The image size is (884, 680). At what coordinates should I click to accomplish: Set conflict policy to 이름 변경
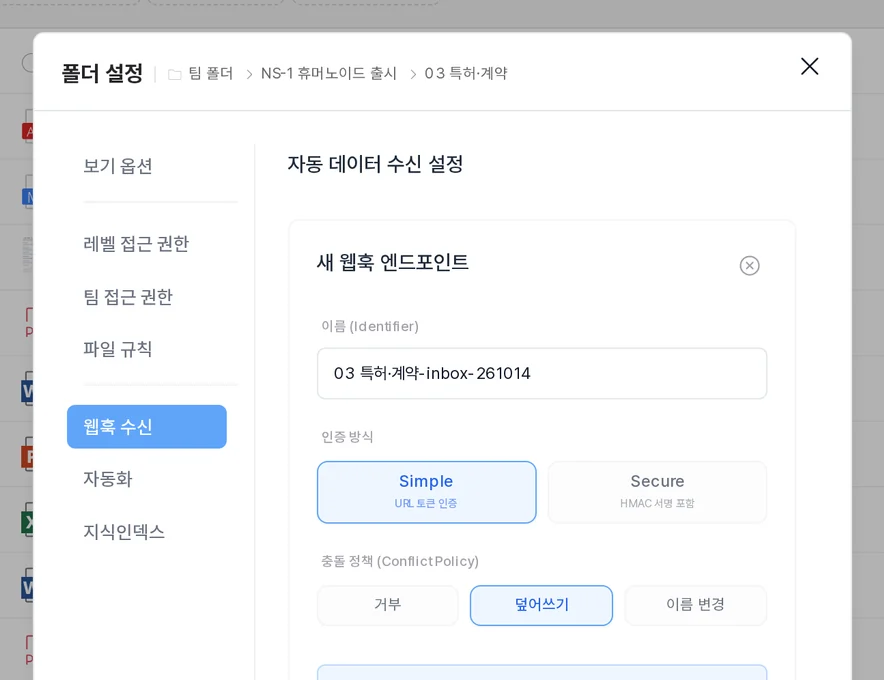[695, 605]
